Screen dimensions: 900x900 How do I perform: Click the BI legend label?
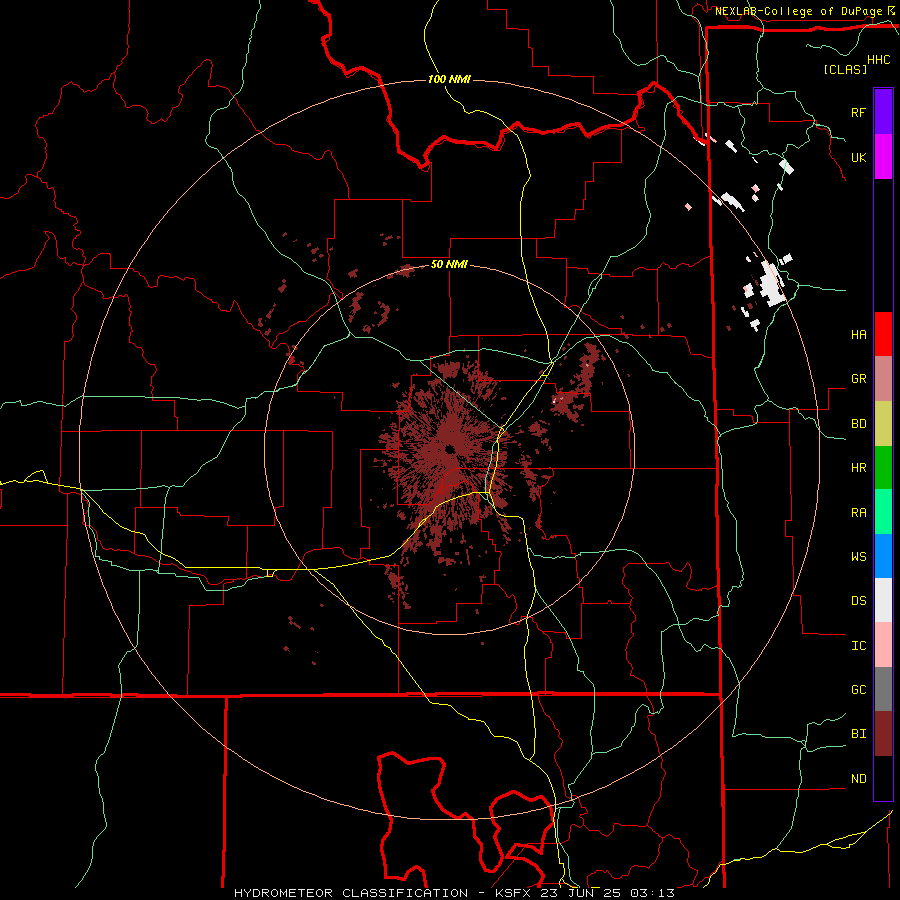tap(858, 734)
